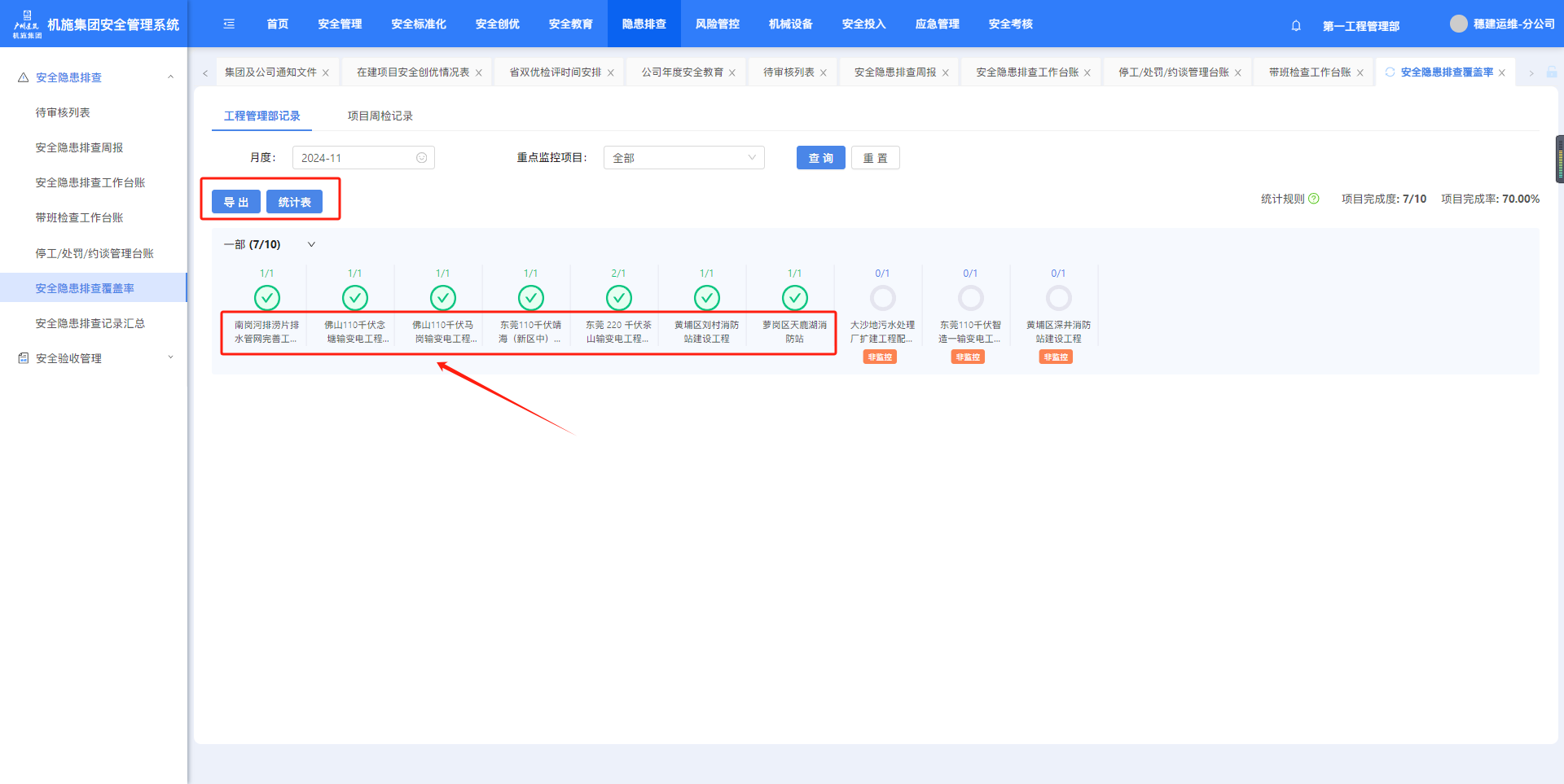This screenshot has height=784, width=1564.
Task: Click the green checkmark for 南岗河排涝片 project
Action: [x=267, y=298]
